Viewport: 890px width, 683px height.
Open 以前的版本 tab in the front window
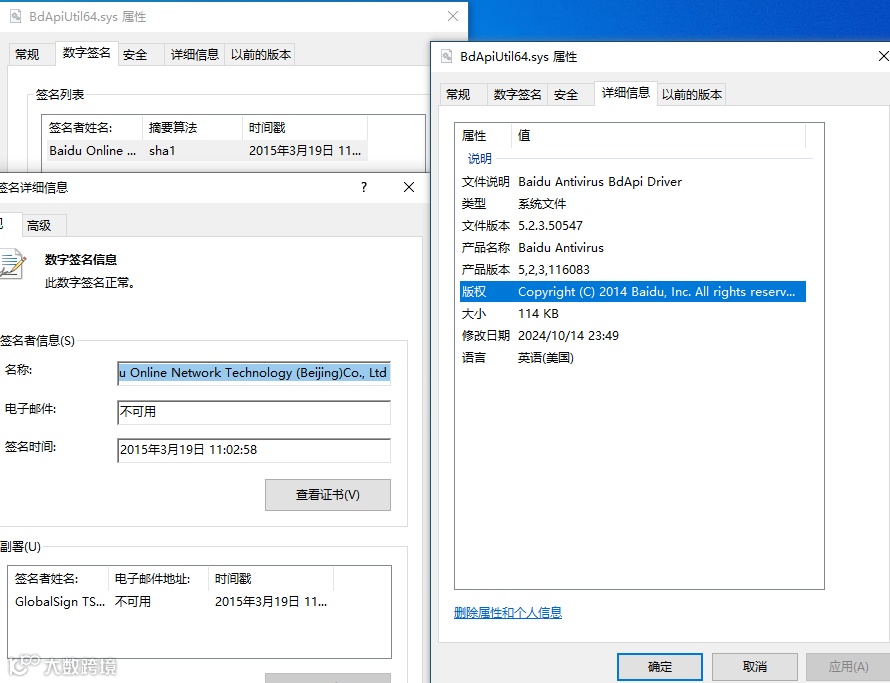tap(692, 94)
